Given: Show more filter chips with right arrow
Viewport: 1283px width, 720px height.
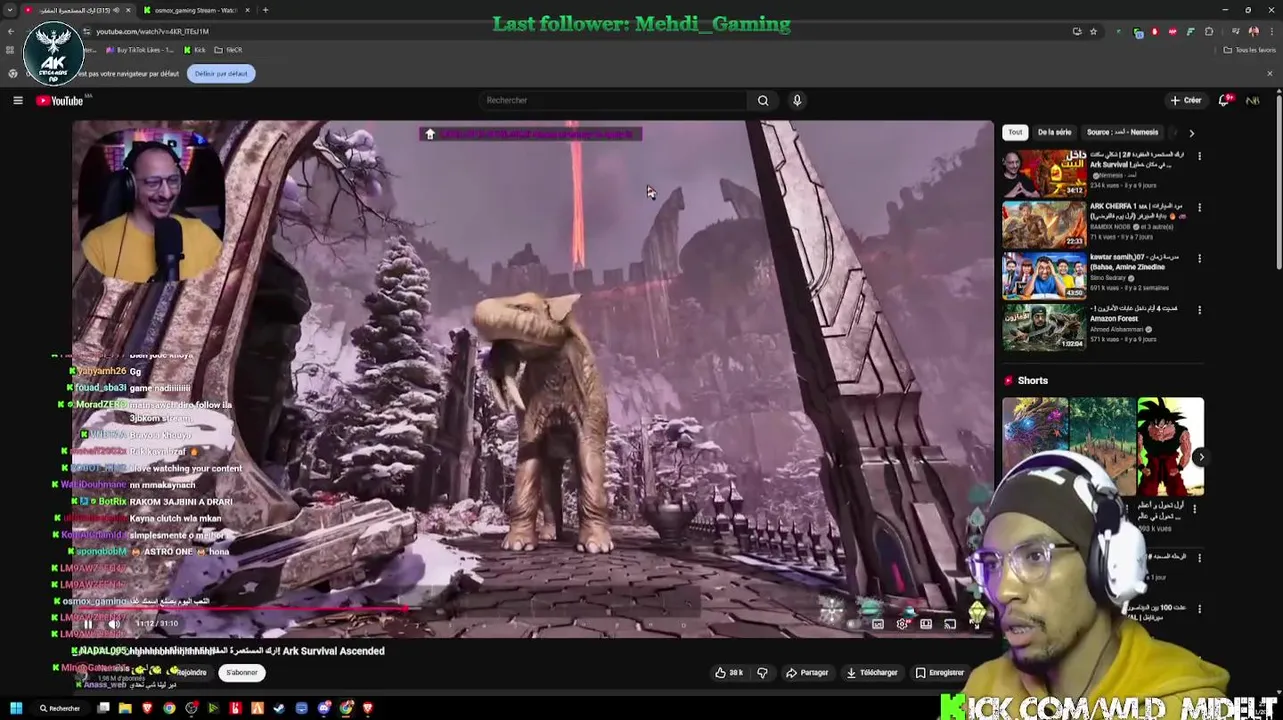Looking at the screenshot, I should pyautogui.click(x=1191, y=132).
